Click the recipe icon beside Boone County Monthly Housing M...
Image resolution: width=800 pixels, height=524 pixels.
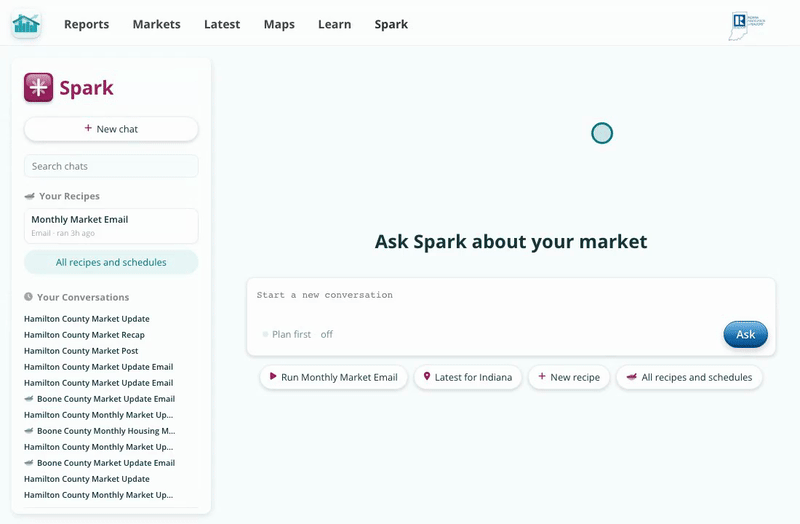tap(29, 431)
